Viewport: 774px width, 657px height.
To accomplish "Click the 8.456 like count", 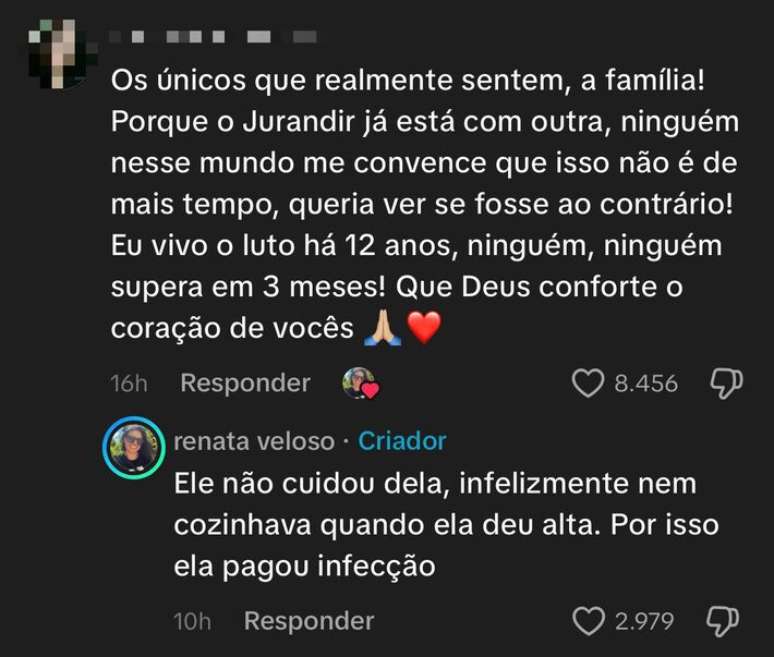I will [x=646, y=382].
